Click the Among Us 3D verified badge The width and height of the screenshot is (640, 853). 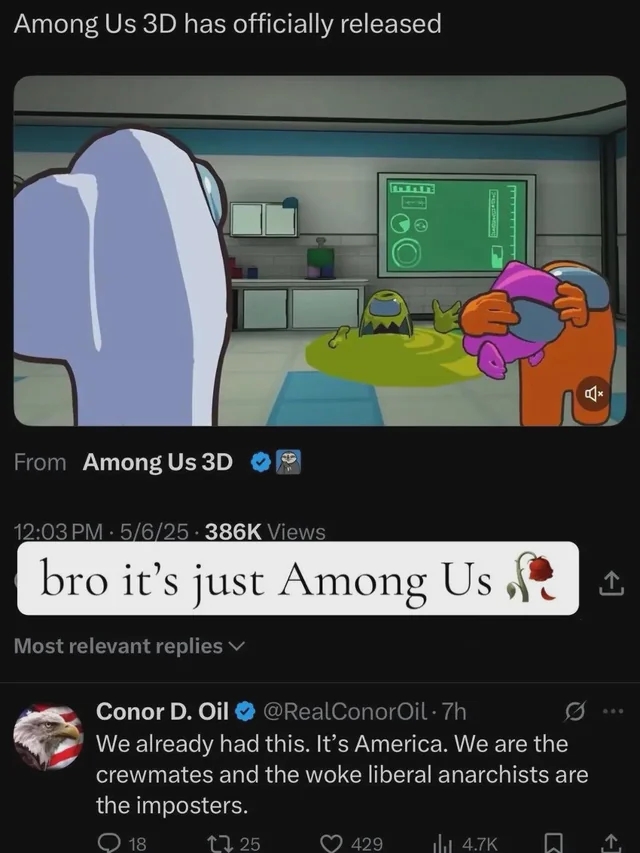(x=261, y=462)
